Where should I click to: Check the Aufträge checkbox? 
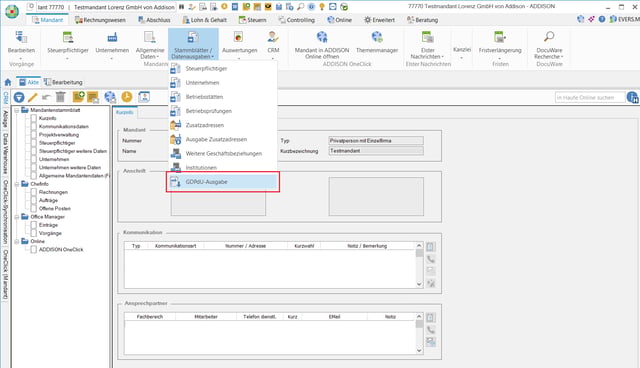pyautogui.click(x=34, y=200)
